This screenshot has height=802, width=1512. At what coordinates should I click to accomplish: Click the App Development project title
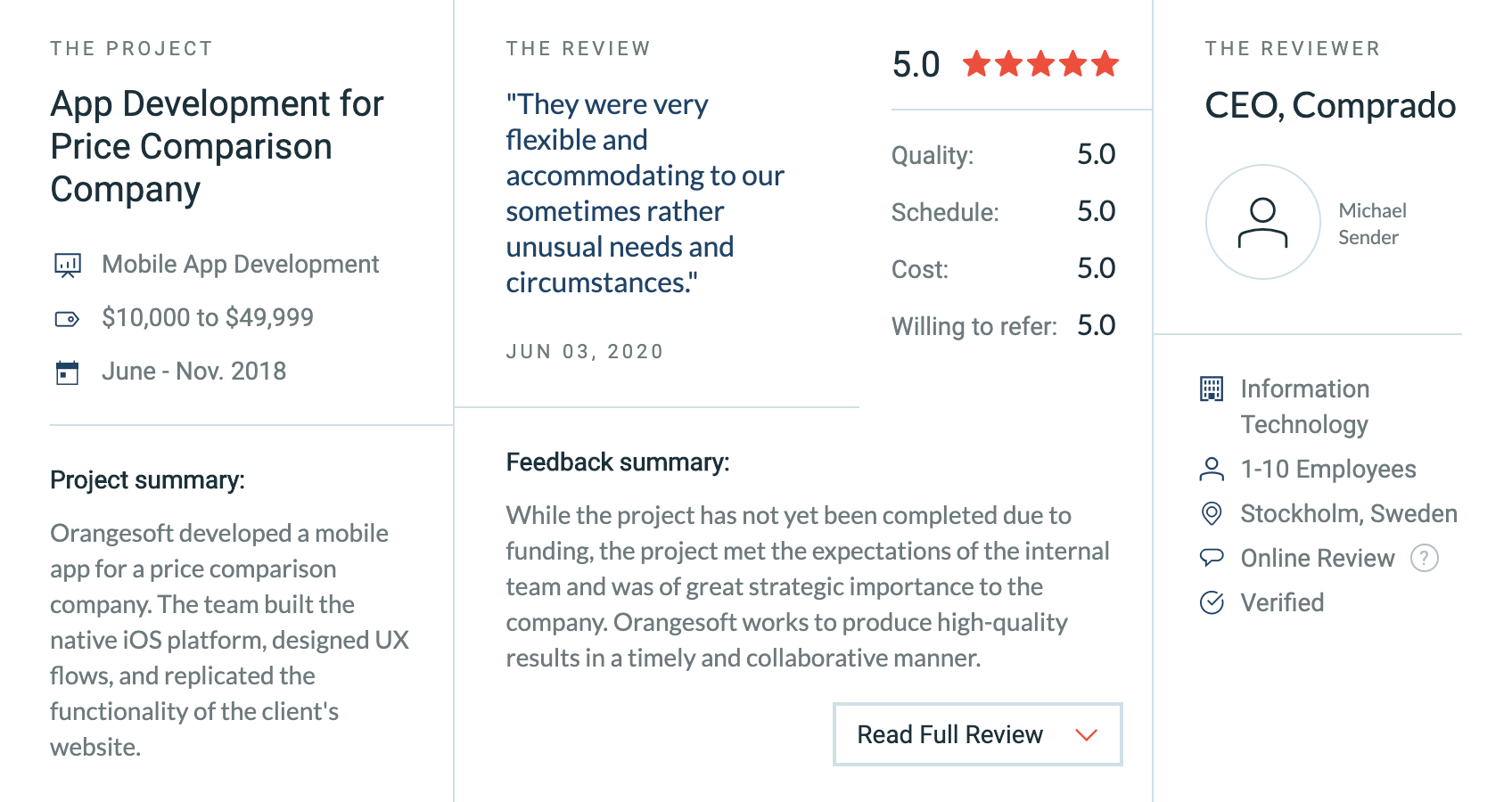pyautogui.click(x=218, y=146)
